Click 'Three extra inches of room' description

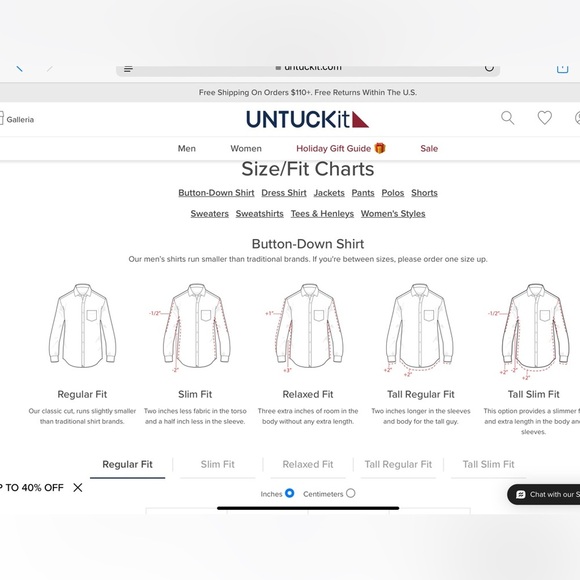coord(308,416)
